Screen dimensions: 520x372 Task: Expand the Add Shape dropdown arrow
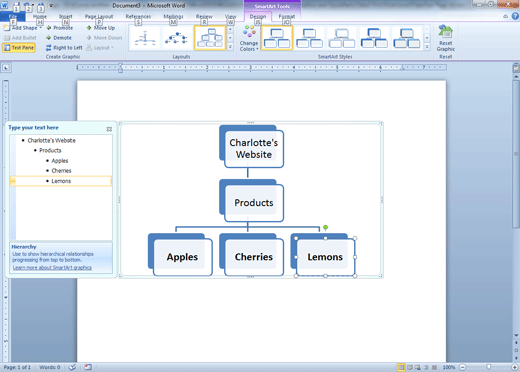coord(41,28)
